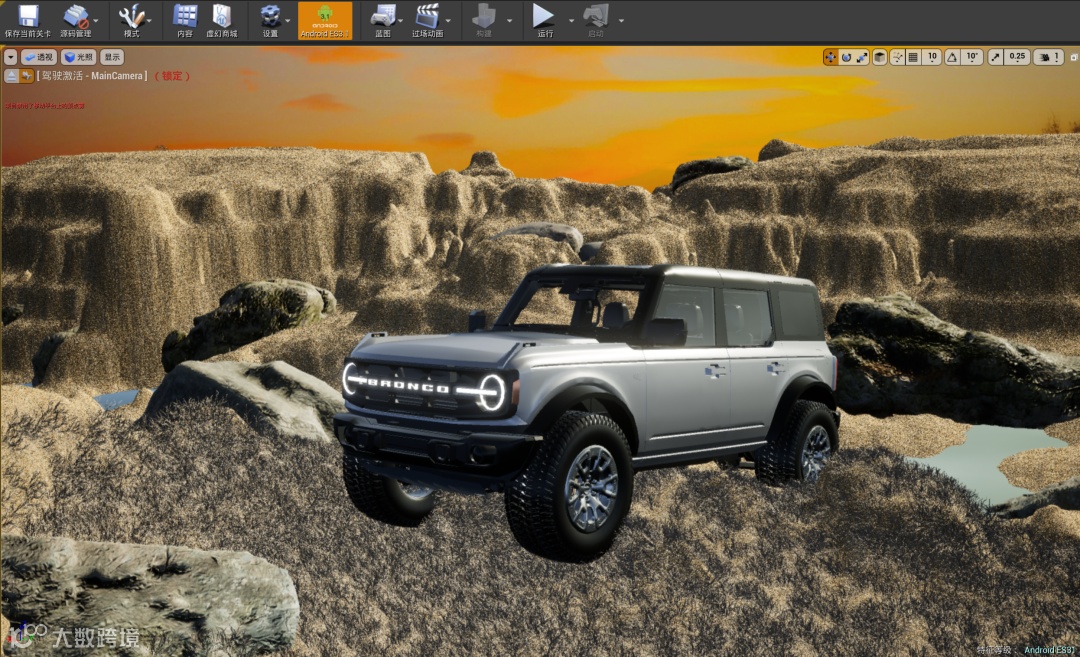Expand the 蓝图 dropdown arrow
Screen dimensions: 1080x657
pyautogui.click(x=401, y=21)
